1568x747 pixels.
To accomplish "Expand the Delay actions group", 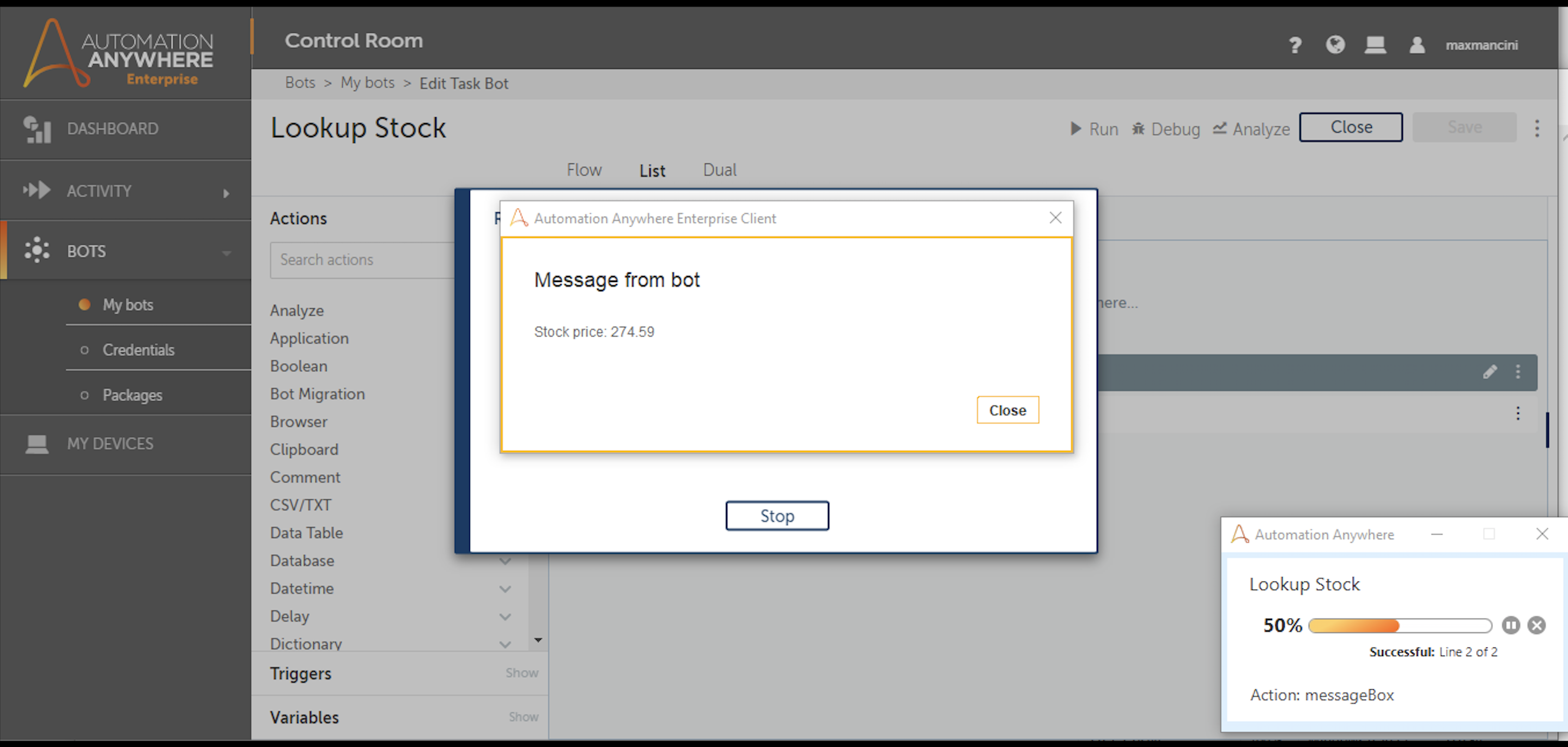I will (505, 617).
